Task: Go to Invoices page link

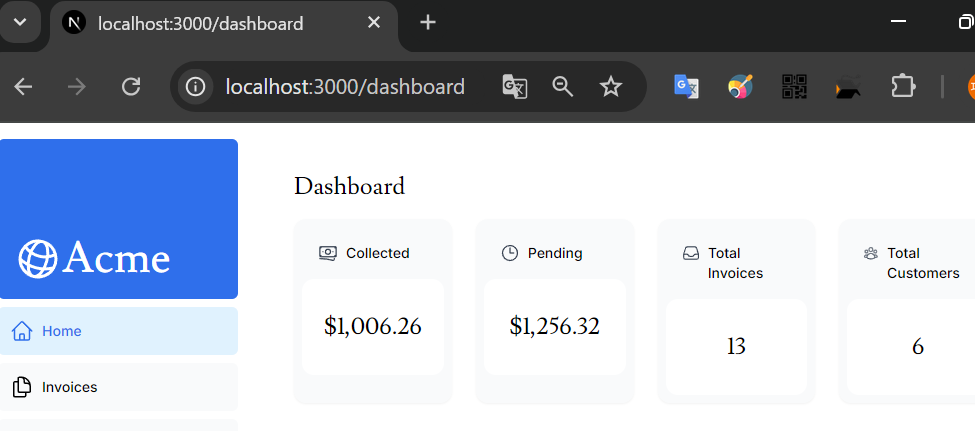Action: (x=70, y=387)
